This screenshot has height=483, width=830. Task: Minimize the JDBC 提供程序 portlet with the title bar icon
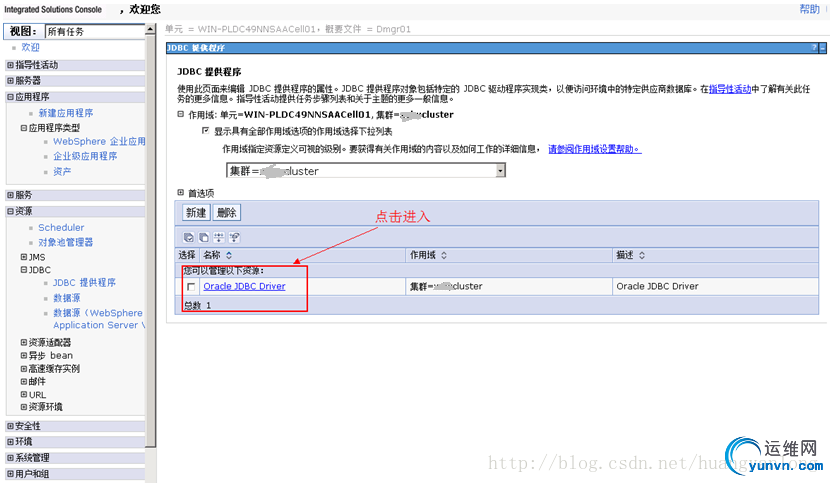[823, 48]
